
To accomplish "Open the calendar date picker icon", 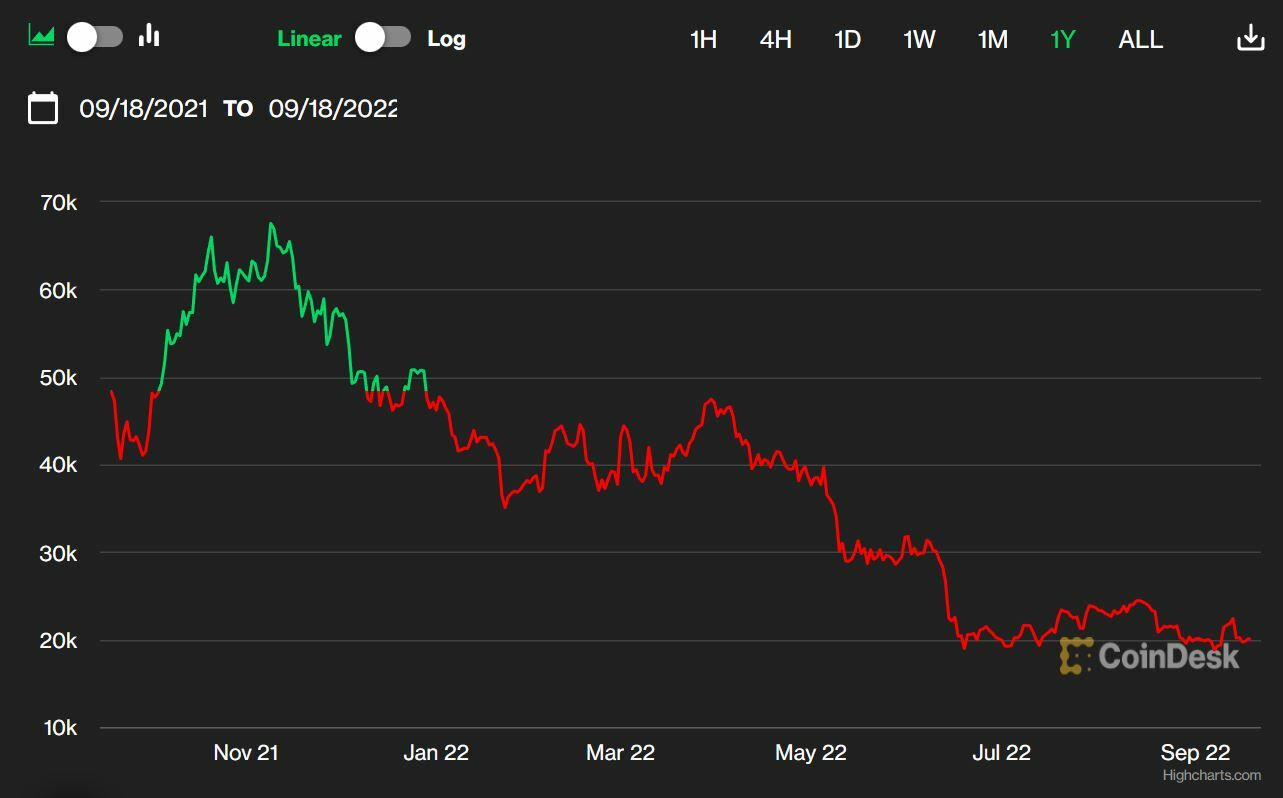I will coord(43,108).
